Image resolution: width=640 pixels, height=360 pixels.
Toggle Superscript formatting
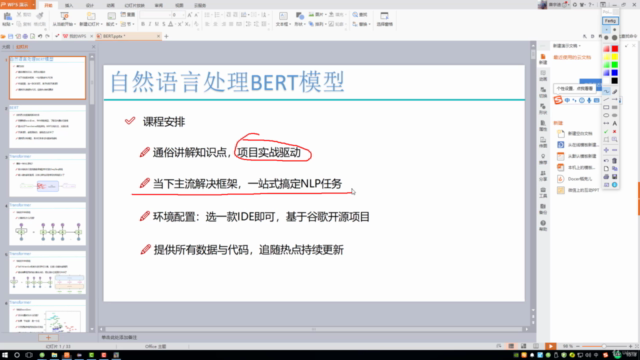tap(180, 24)
